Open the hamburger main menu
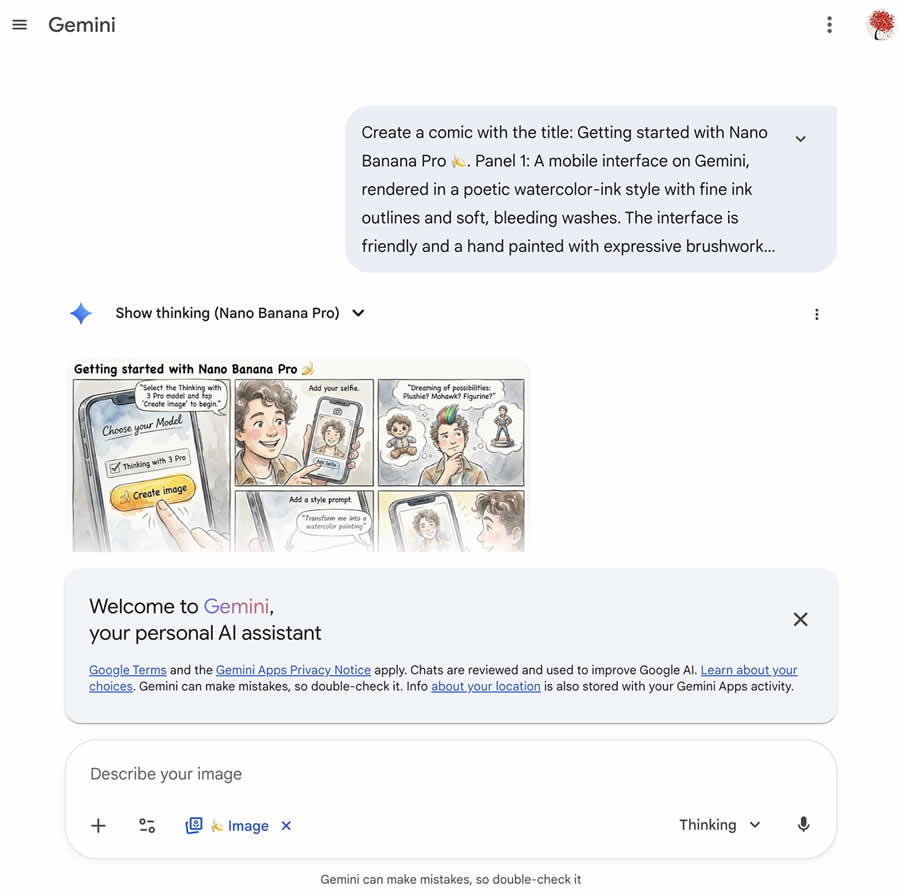 pos(19,25)
